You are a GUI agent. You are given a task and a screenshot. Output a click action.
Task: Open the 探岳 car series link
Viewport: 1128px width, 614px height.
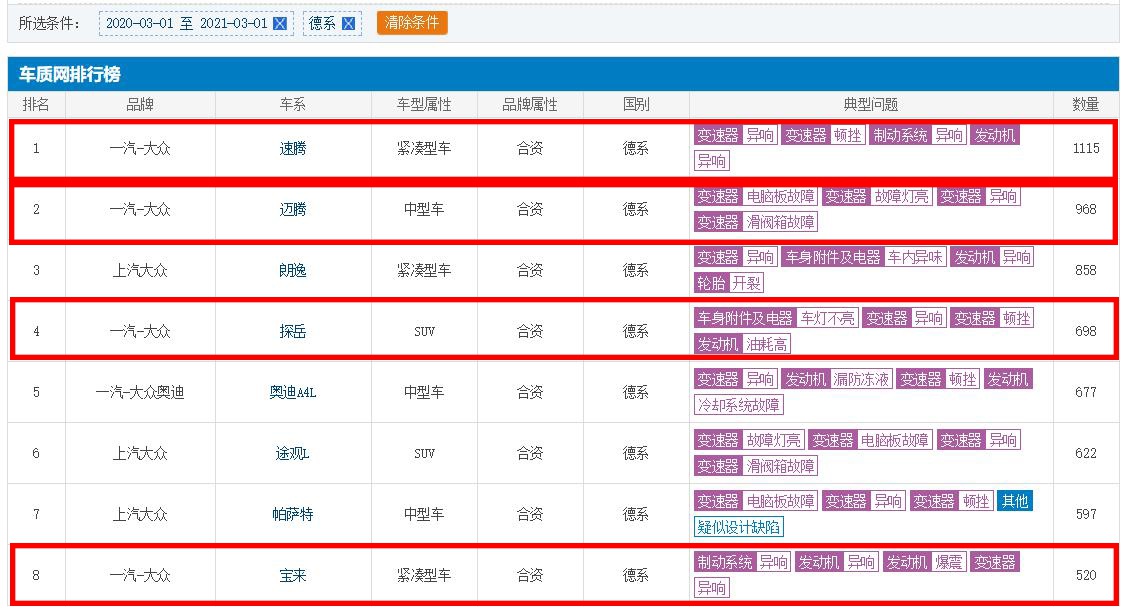[293, 332]
